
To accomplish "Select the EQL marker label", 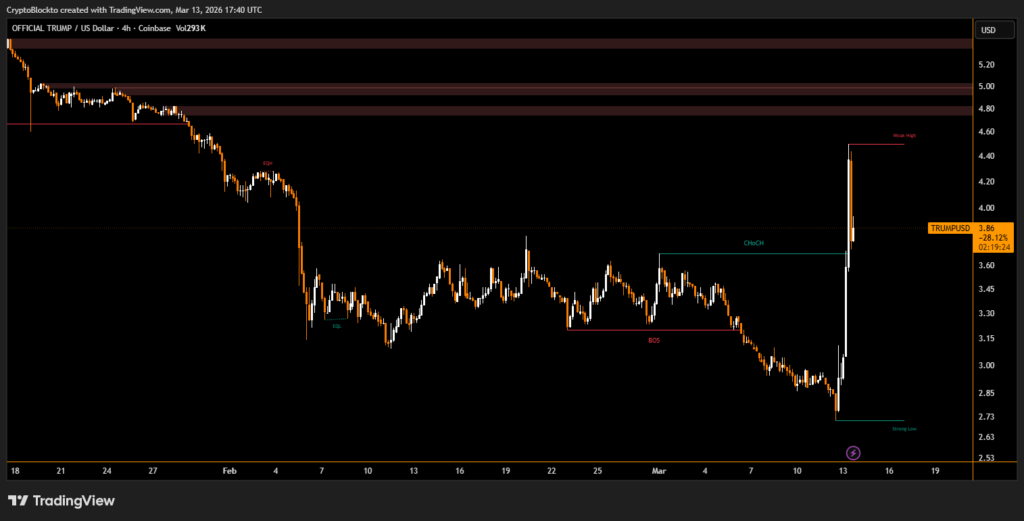I will click(336, 325).
